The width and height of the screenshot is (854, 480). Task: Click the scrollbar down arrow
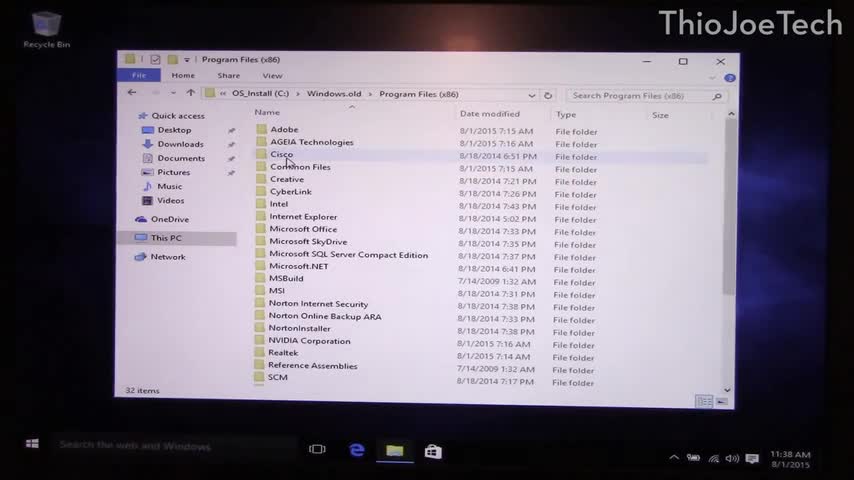(x=727, y=390)
